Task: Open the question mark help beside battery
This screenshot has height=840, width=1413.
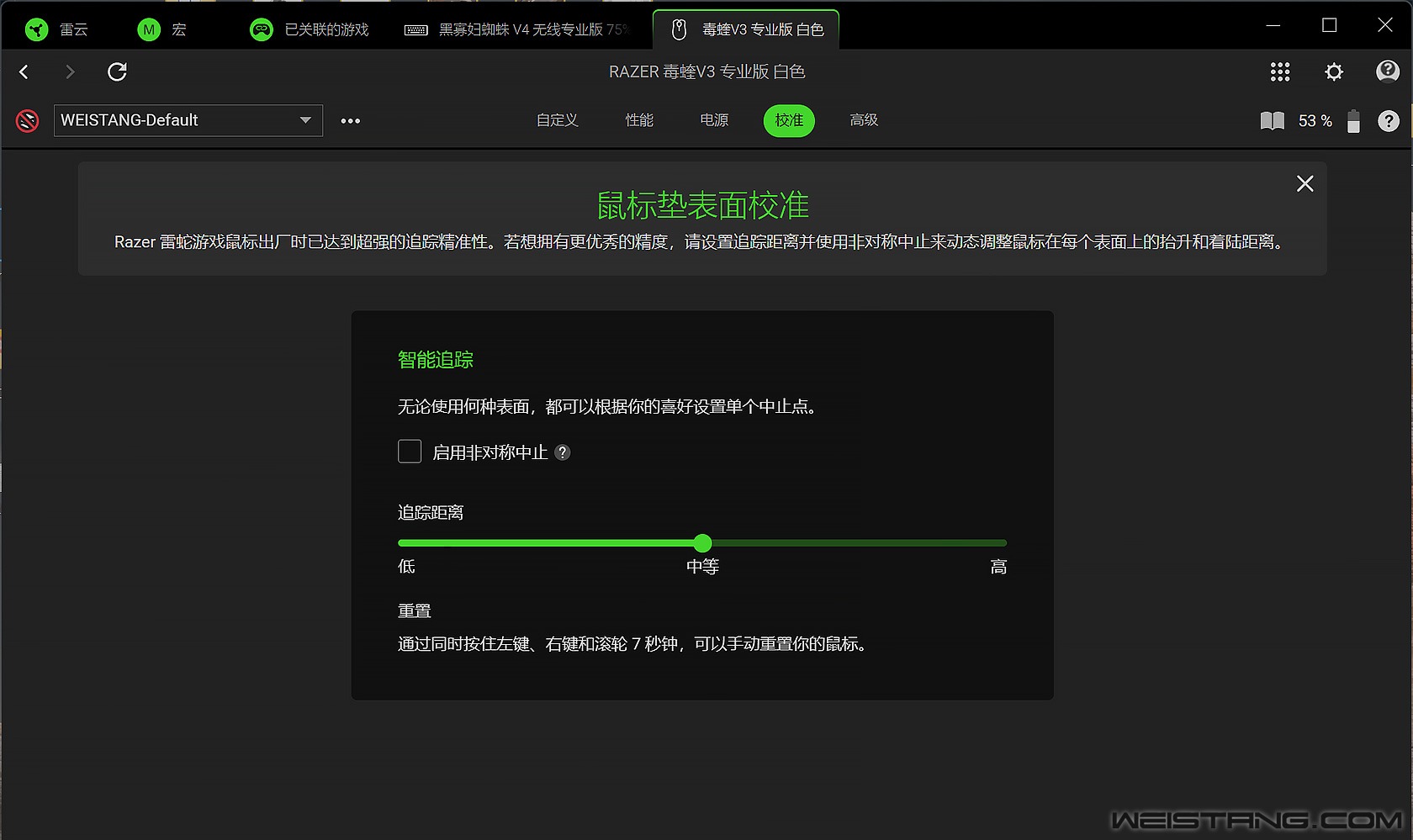Action: click(1389, 121)
